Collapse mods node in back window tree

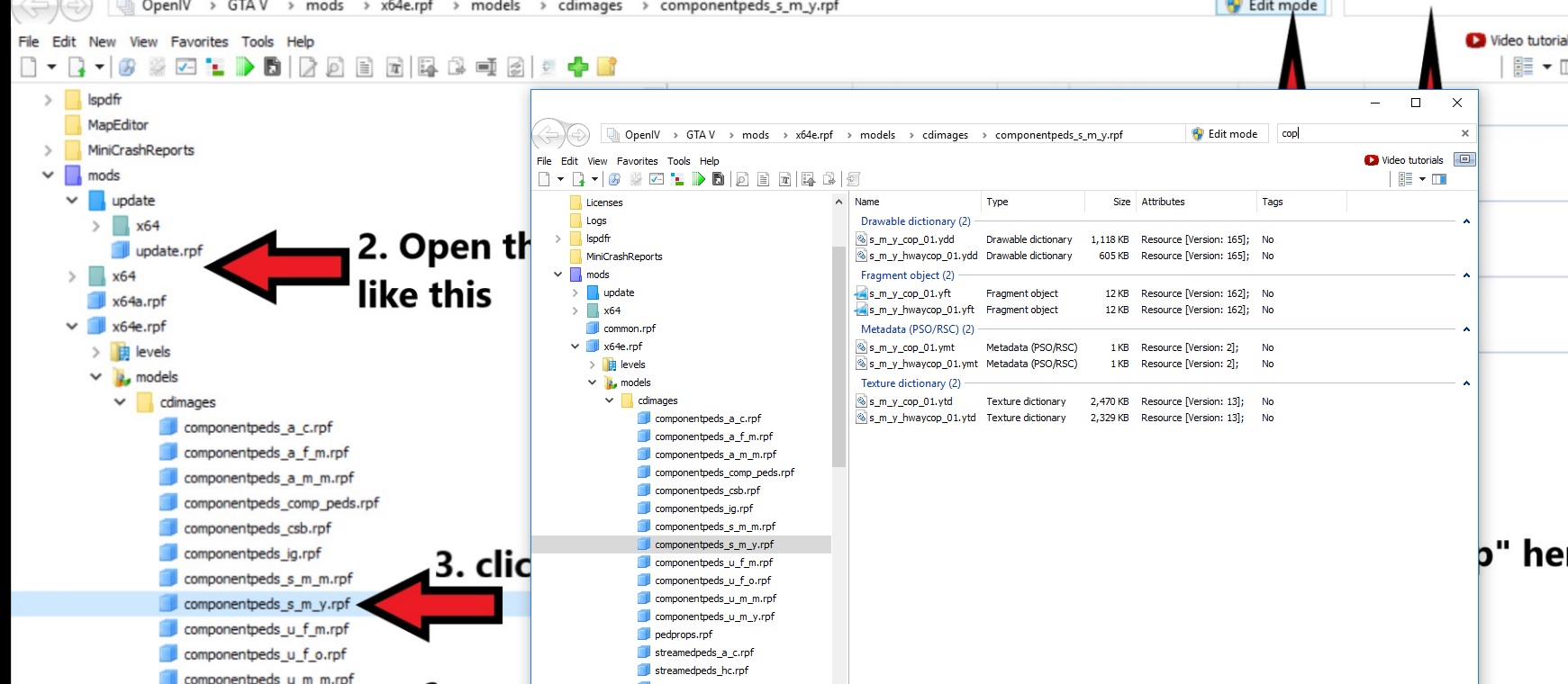[48, 175]
